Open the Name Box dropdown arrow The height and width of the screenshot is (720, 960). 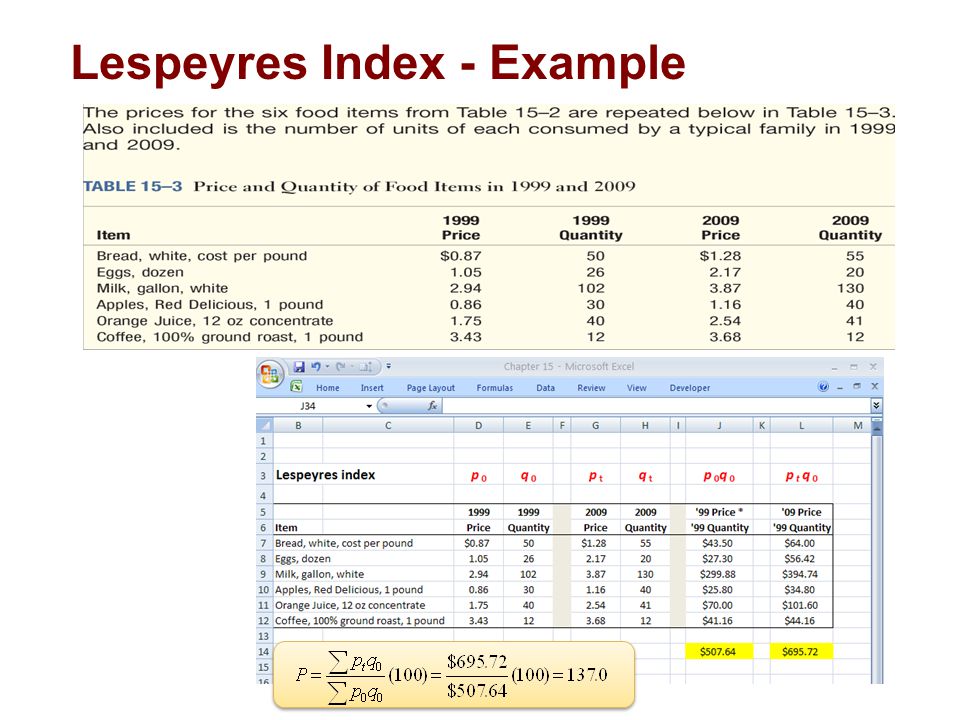click(369, 406)
